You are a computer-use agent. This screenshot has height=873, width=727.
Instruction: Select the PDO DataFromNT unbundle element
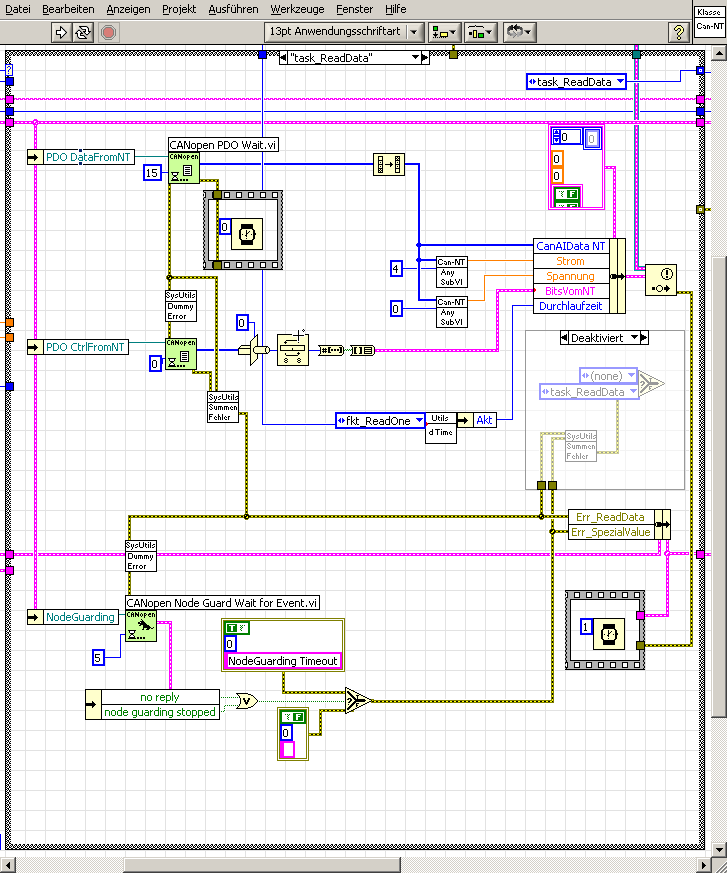tap(88, 157)
